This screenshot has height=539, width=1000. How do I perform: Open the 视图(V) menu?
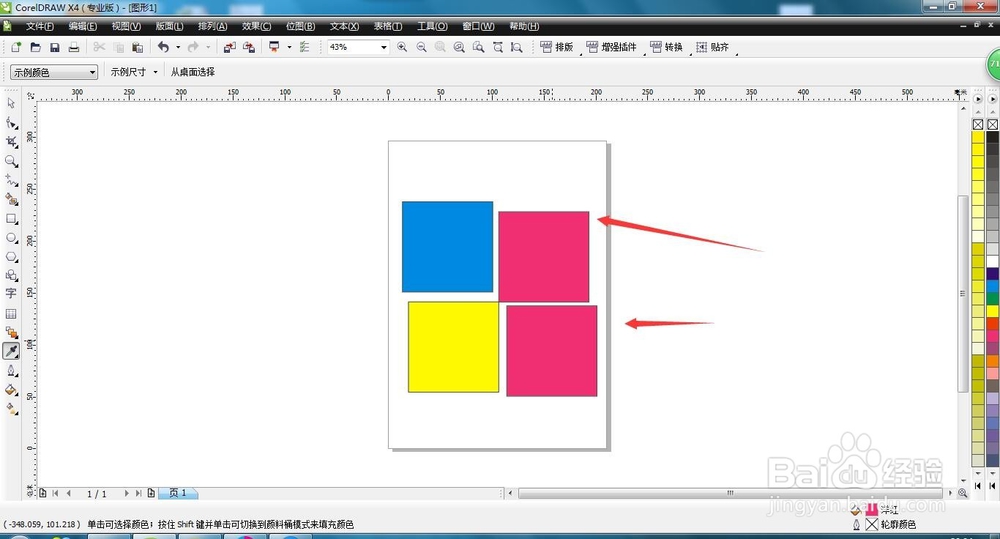pyautogui.click(x=126, y=26)
